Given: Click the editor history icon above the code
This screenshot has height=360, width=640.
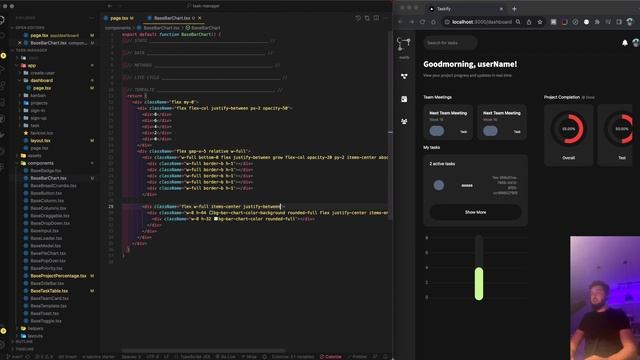Looking at the screenshot, I should click(358, 18).
